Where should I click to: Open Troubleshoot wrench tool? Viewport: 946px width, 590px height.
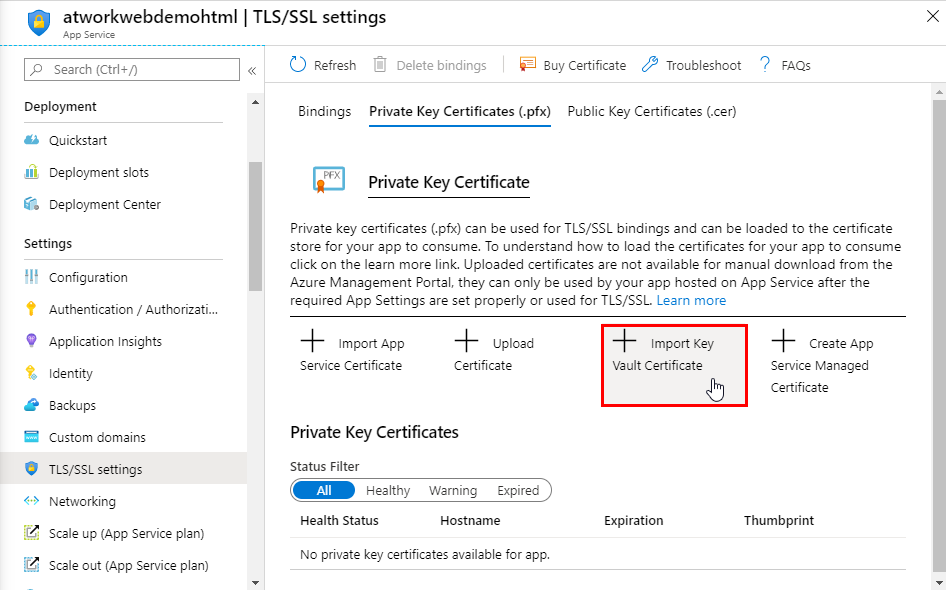click(x=650, y=65)
